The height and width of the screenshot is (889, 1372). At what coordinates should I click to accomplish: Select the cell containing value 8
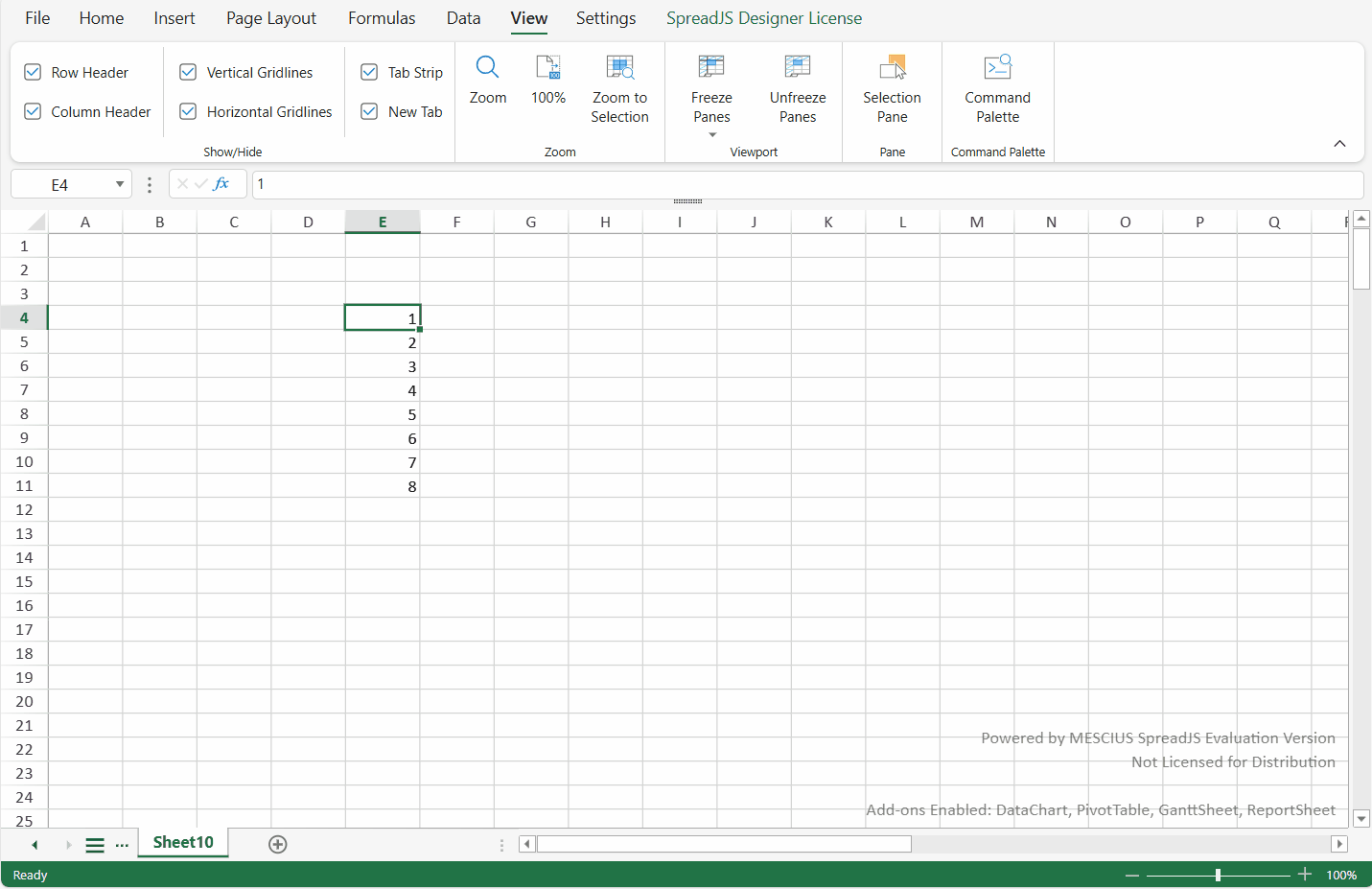tap(383, 486)
